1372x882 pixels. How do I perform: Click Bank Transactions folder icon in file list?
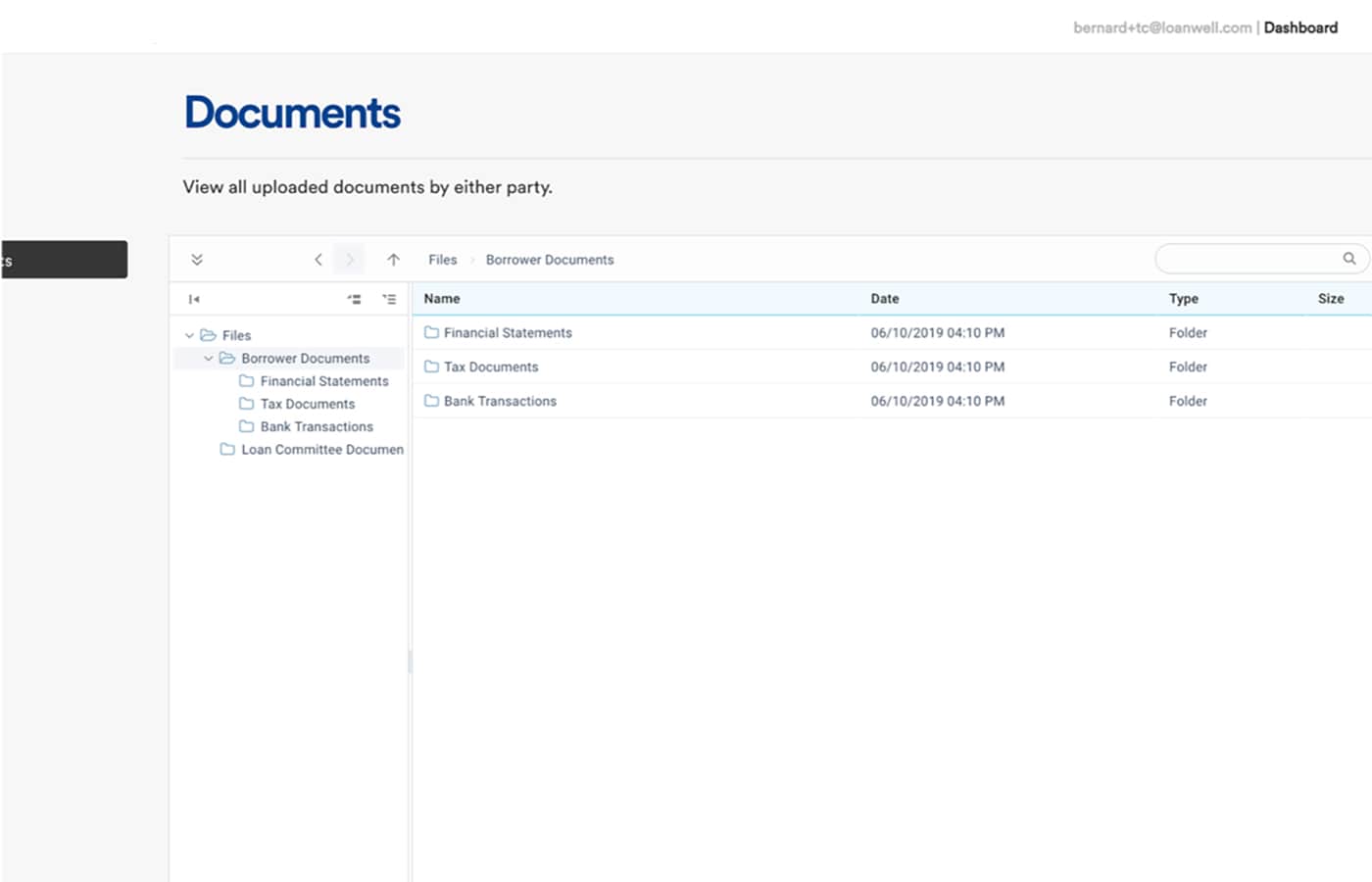(x=431, y=401)
